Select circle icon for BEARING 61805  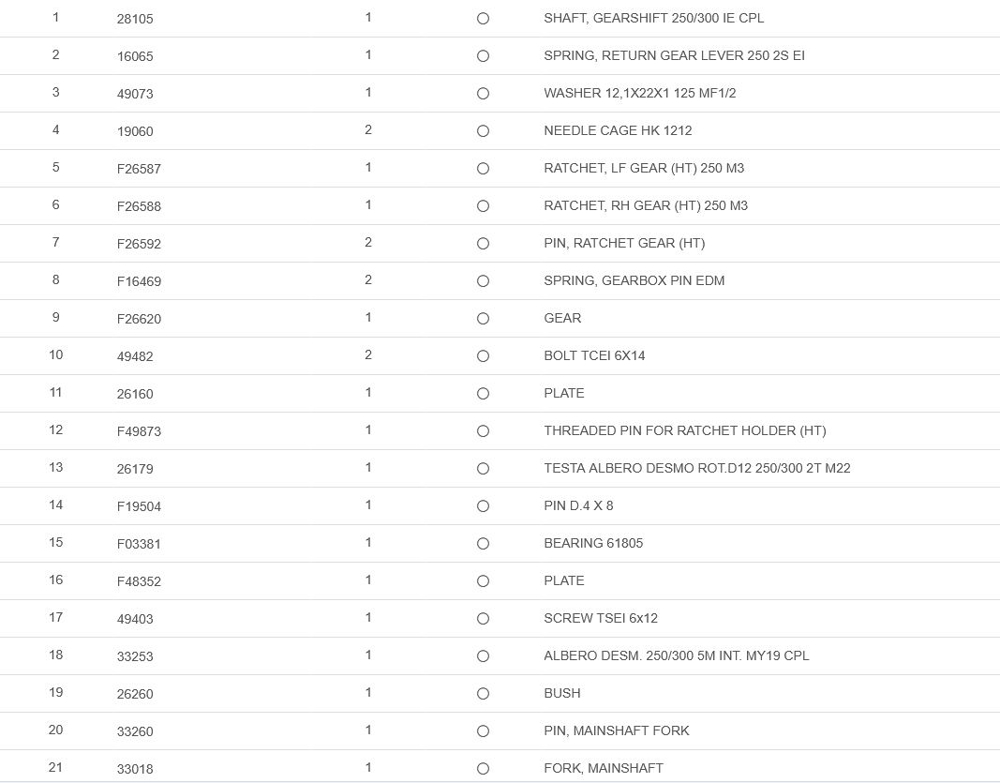click(x=483, y=544)
